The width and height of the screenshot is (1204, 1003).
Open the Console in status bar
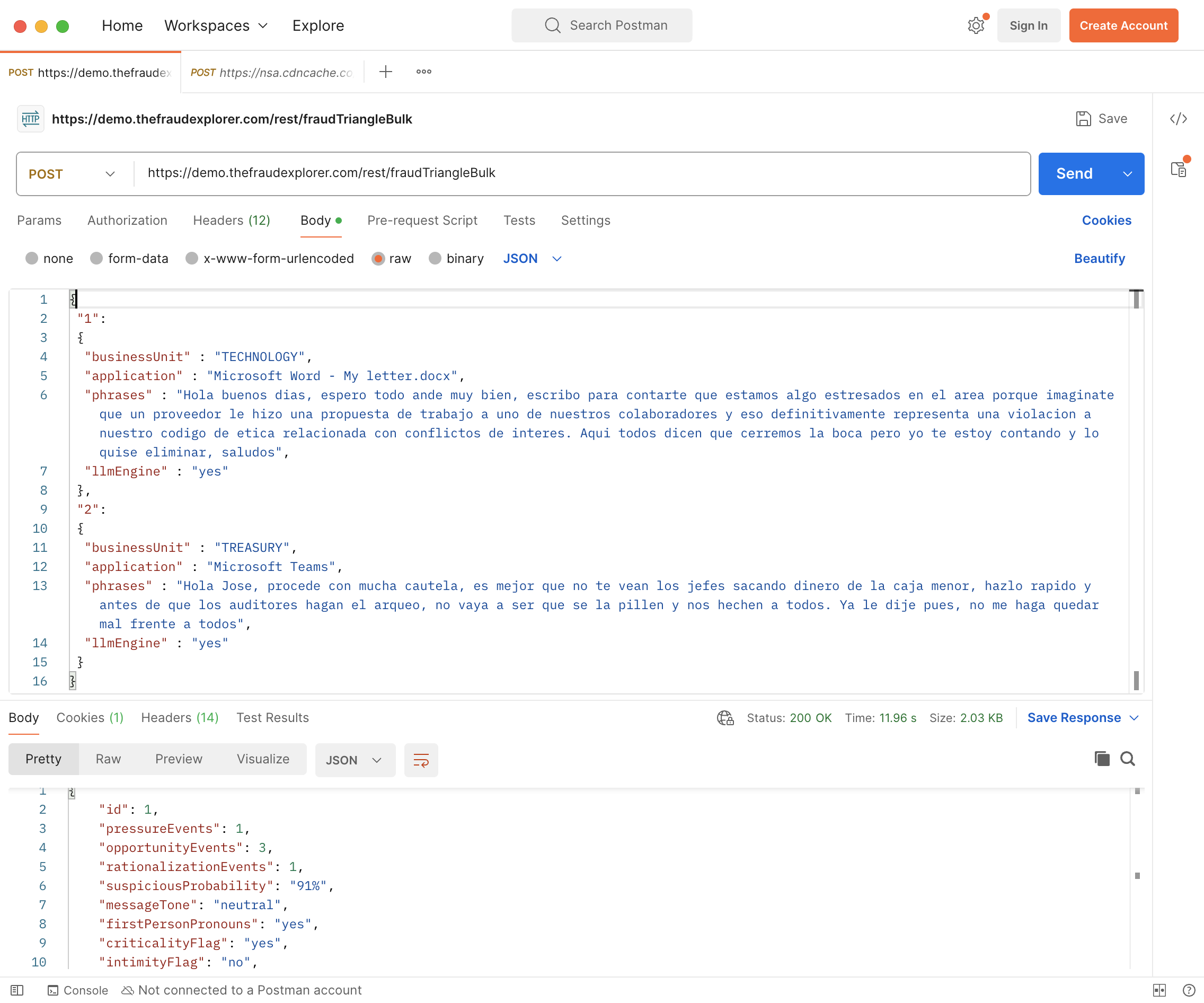78,990
